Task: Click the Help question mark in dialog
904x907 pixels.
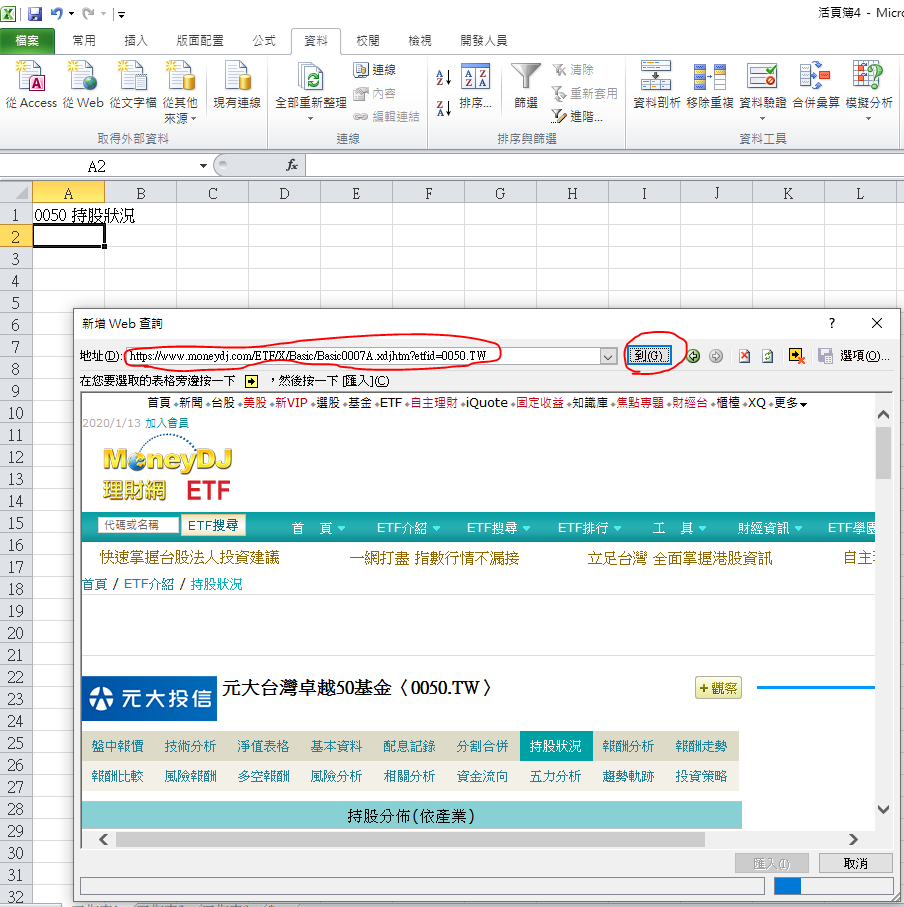Action: click(832, 323)
